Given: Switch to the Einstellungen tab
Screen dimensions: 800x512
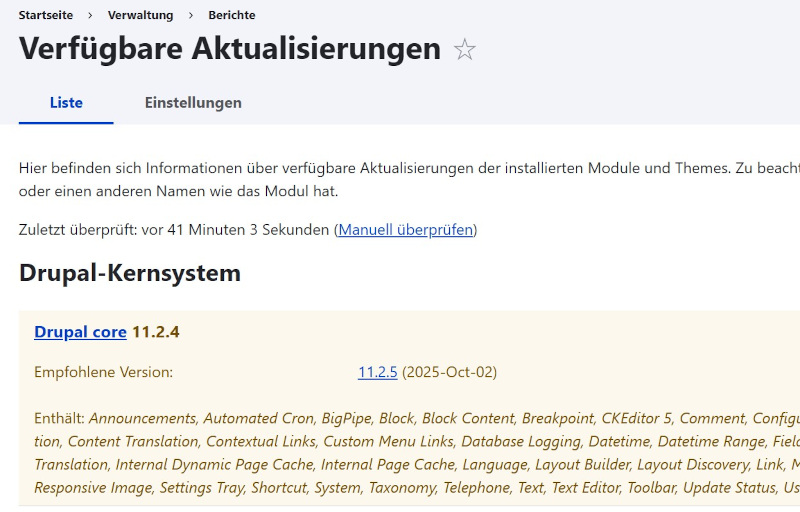Looking at the screenshot, I should pyautogui.click(x=193, y=102).
